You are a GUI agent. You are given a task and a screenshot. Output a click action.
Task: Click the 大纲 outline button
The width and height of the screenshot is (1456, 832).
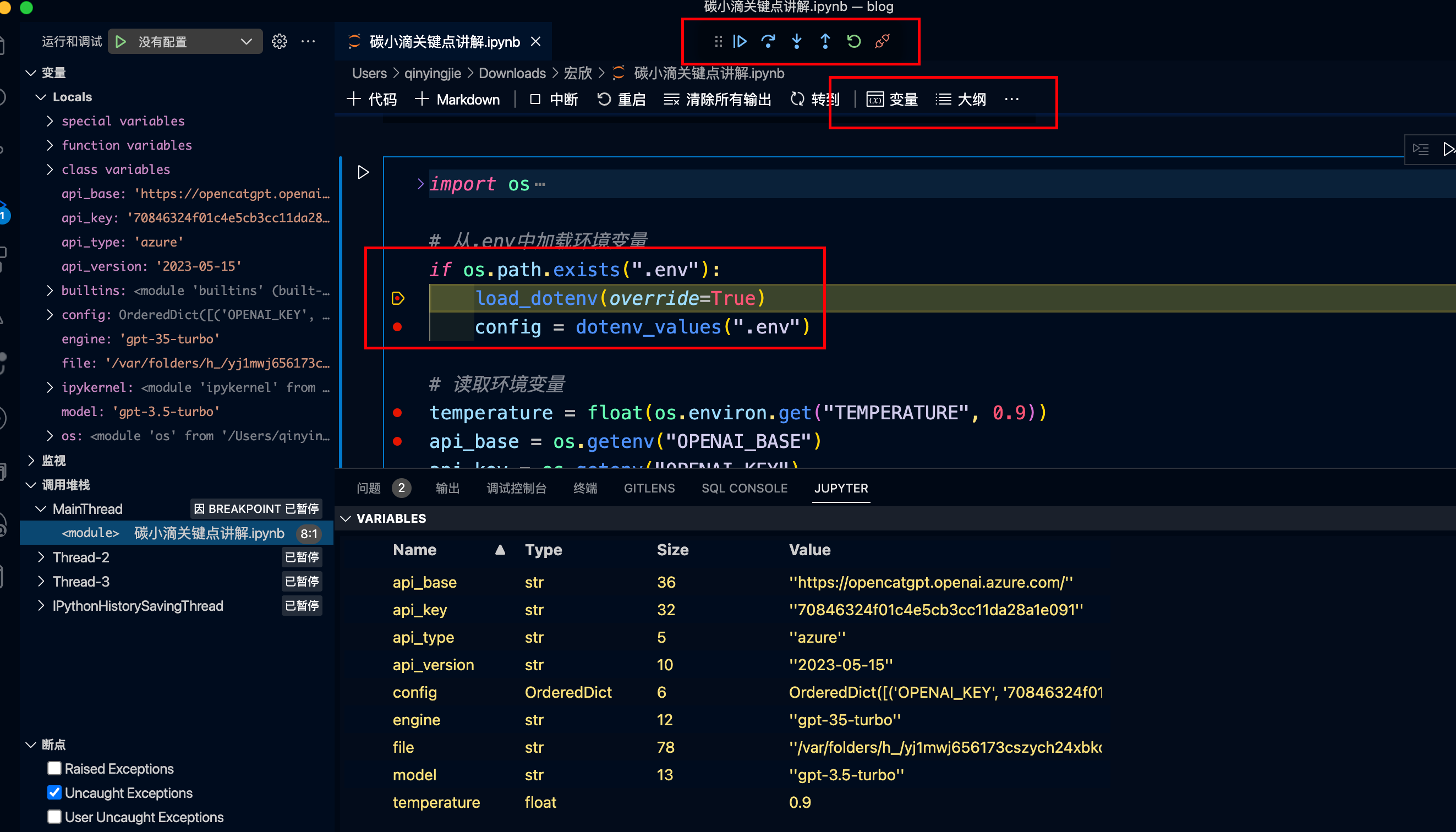pos(961,100)
